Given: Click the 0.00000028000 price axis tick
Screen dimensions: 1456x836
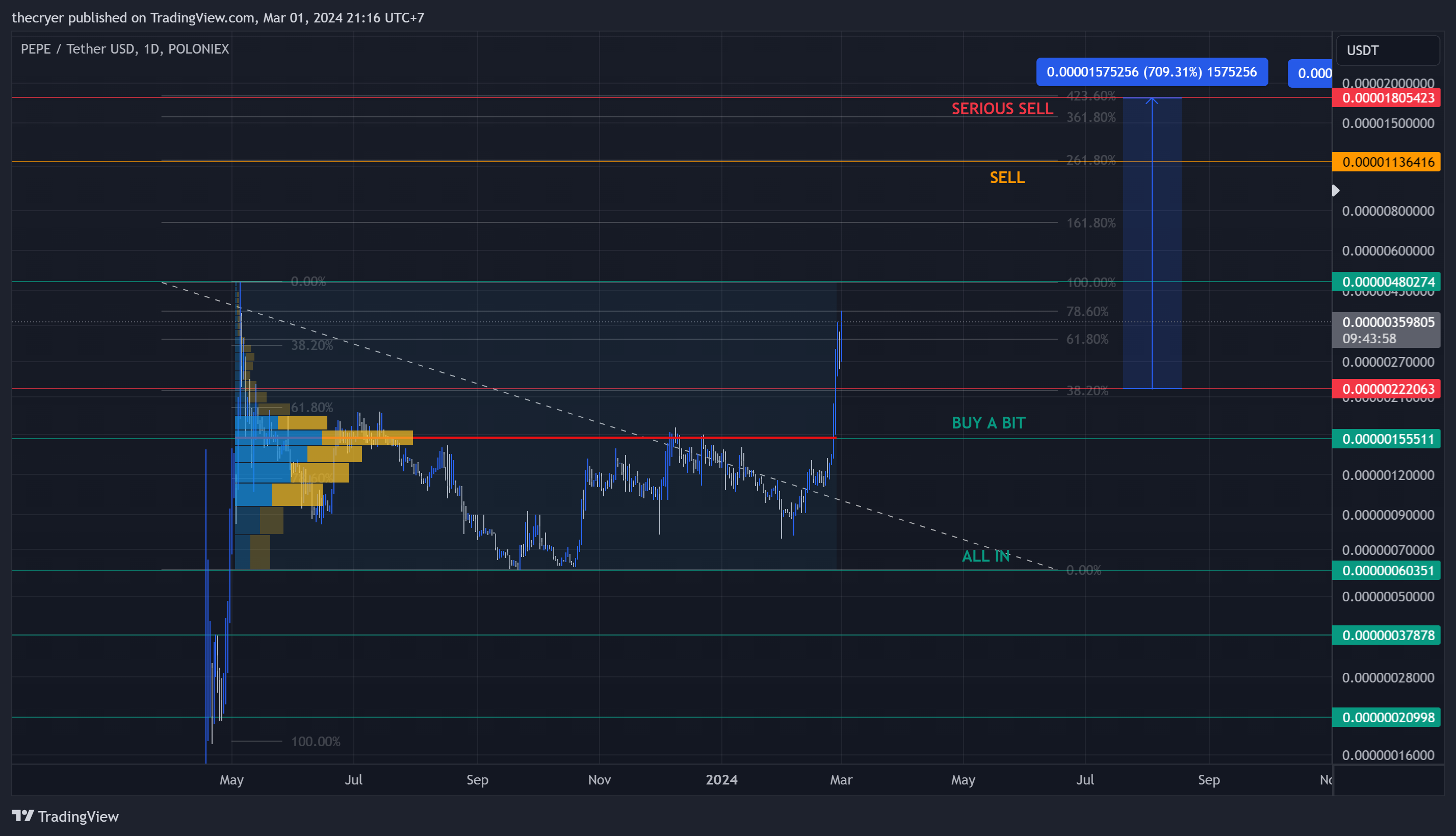Looking at the screenshot, I should click(x=1388, y=677).
